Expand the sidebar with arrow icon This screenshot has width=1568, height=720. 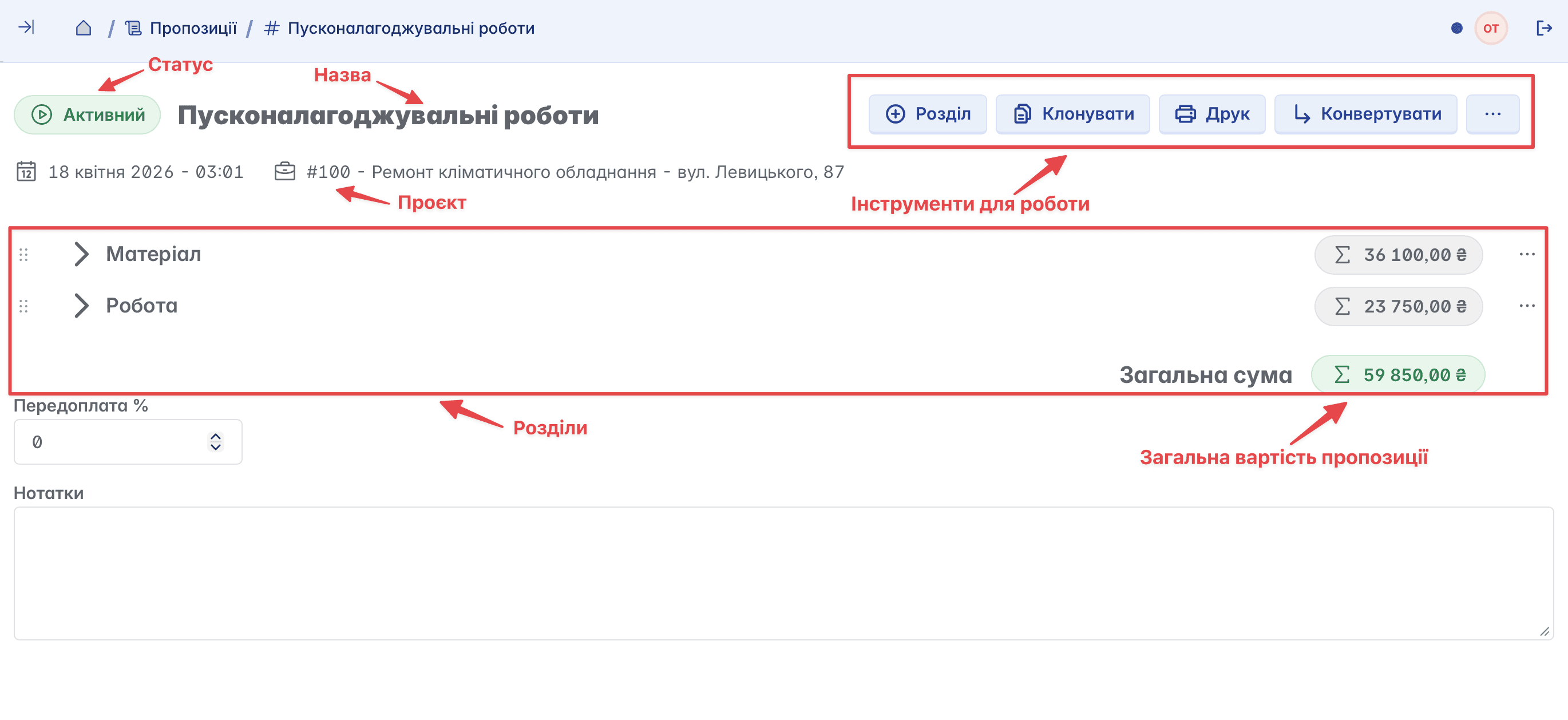pyautogui.click(x=26, y=27)
